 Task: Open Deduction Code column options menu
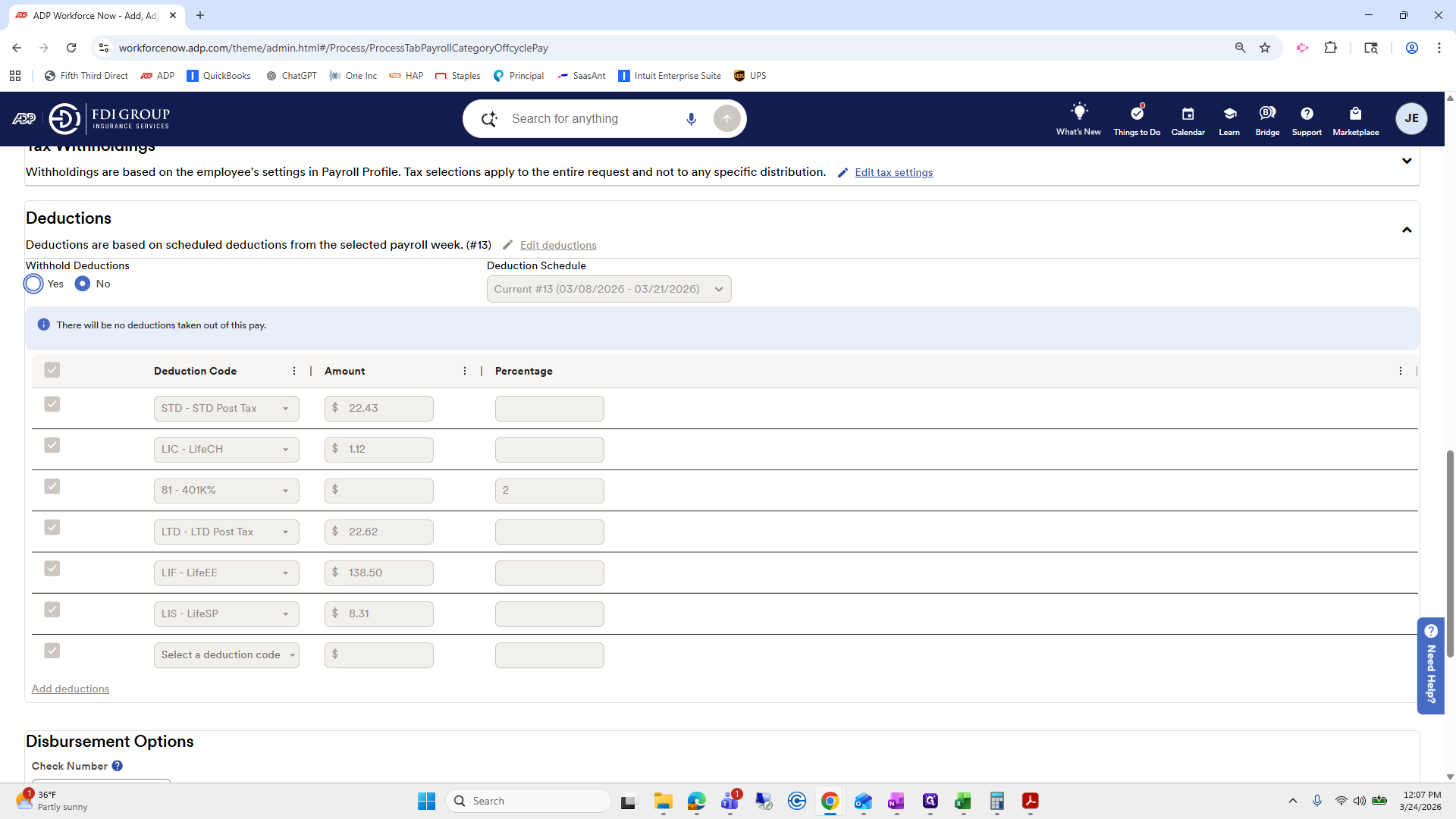[x=294, y=371]
